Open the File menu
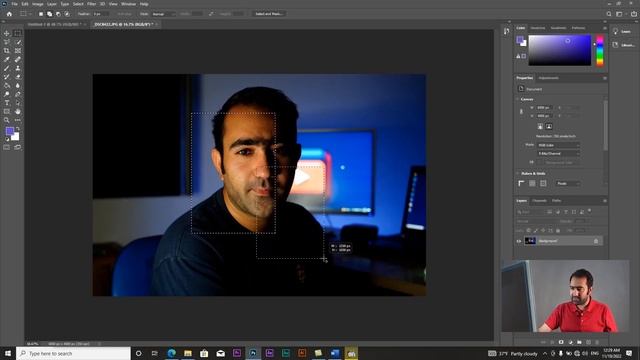Image resolution: width=640 pixels, height=360 pixels. pyautogui.click(x=14, y=4)
